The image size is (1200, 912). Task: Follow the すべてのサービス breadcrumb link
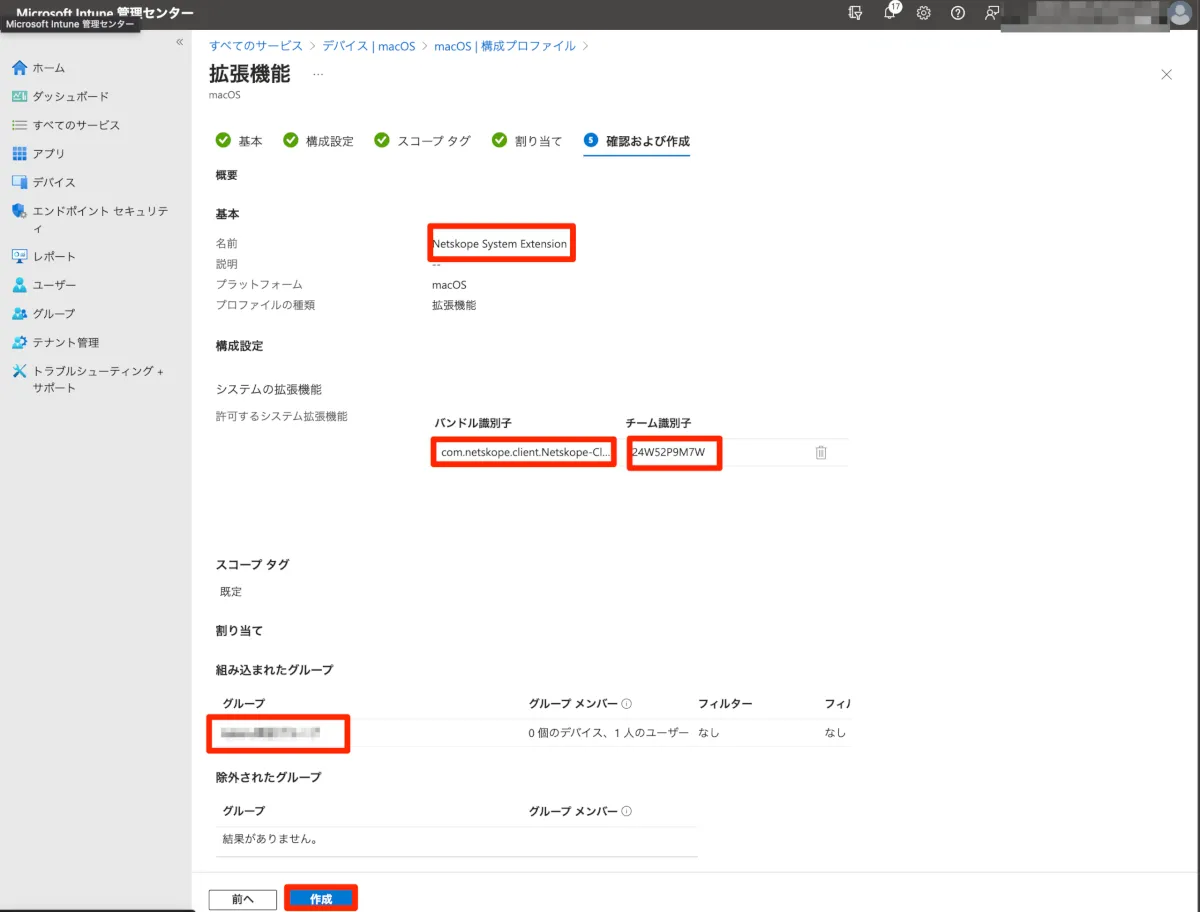[256, 46]
